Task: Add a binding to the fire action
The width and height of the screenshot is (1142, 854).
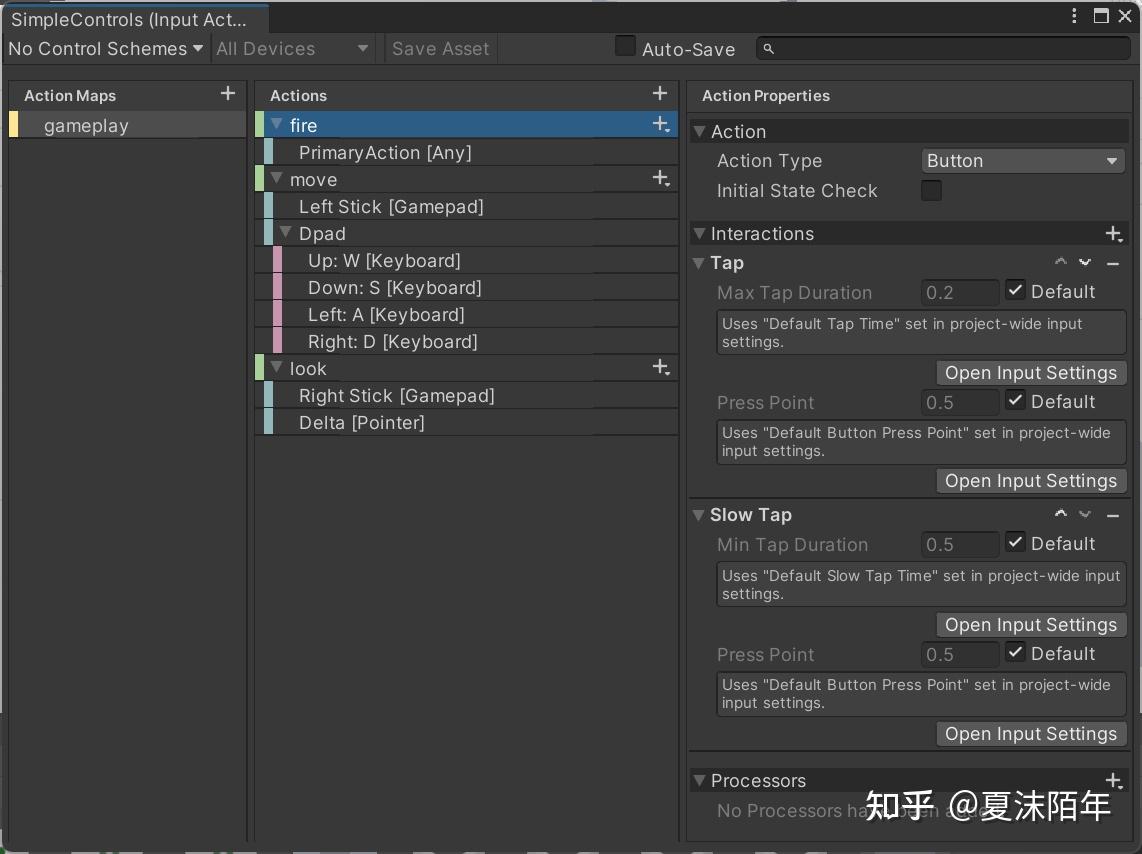Action: click(660, 124)
